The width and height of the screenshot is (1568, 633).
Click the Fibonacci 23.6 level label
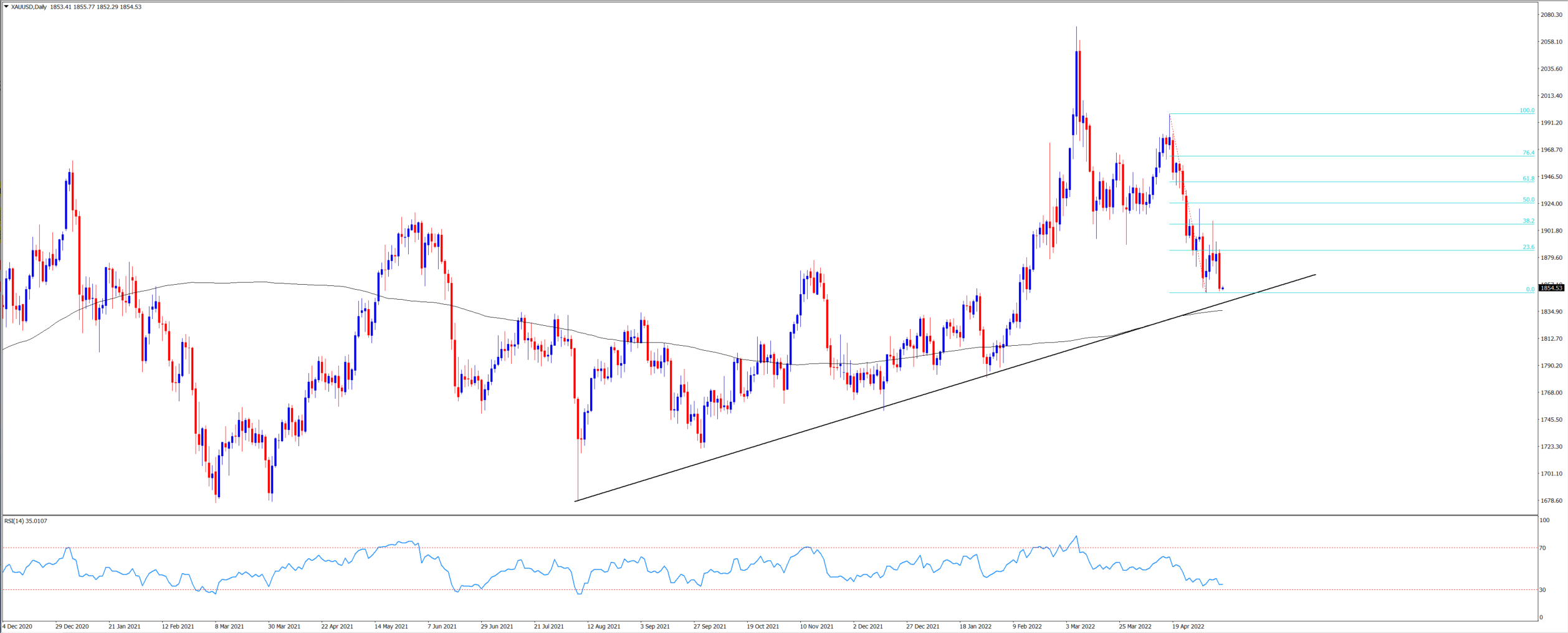pyautogui.click(x=1528, y=247)
